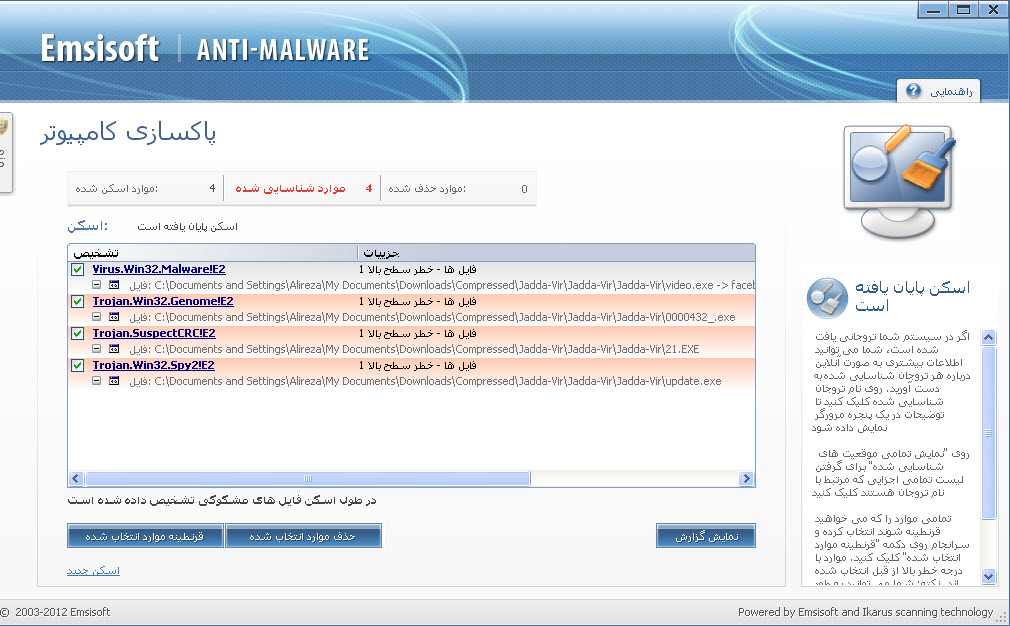The height and width of the screenshot is (626, 1010).
Task: Start a new scan via اسکن جدید link
Action: click(x=93, y=571)
